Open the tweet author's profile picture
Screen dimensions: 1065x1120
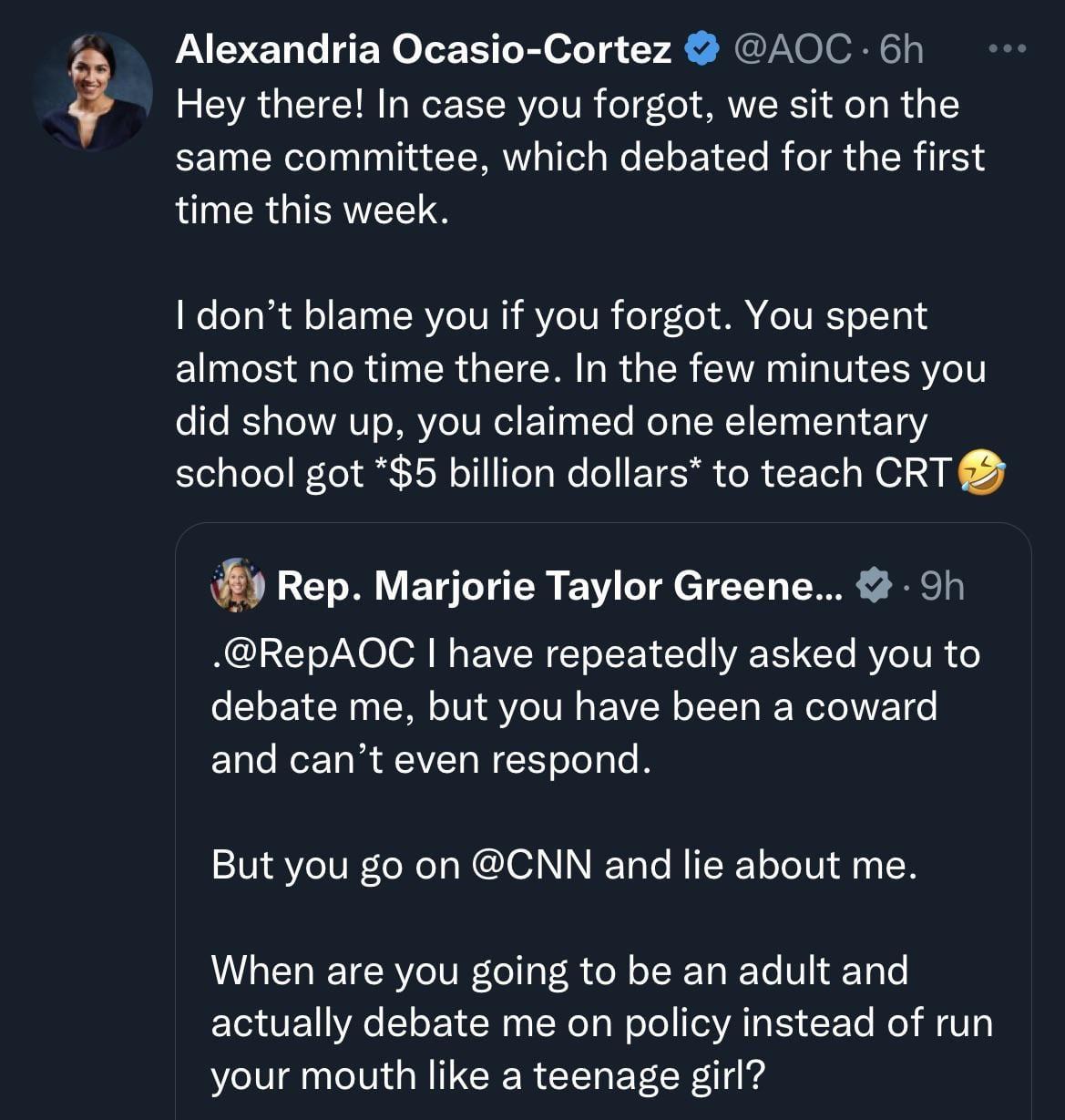pos(91,91)
